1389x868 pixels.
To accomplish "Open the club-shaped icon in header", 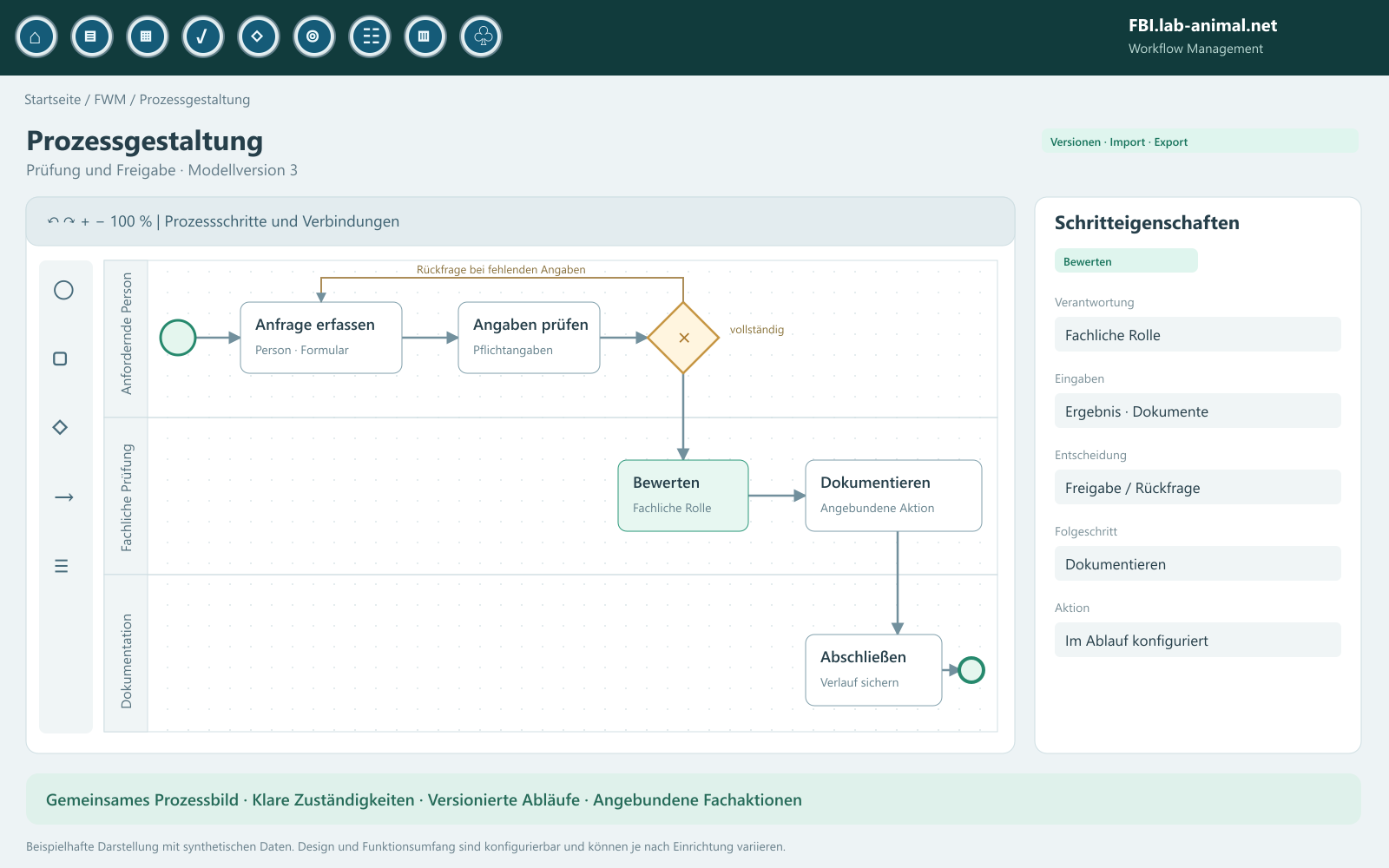I will click(x=481, y=36).
